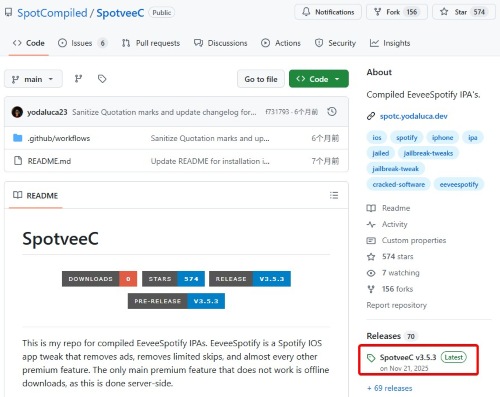
Task: Click the link icon beside spotc.yodaluca.dev
Action: click(x=371, y=116)
